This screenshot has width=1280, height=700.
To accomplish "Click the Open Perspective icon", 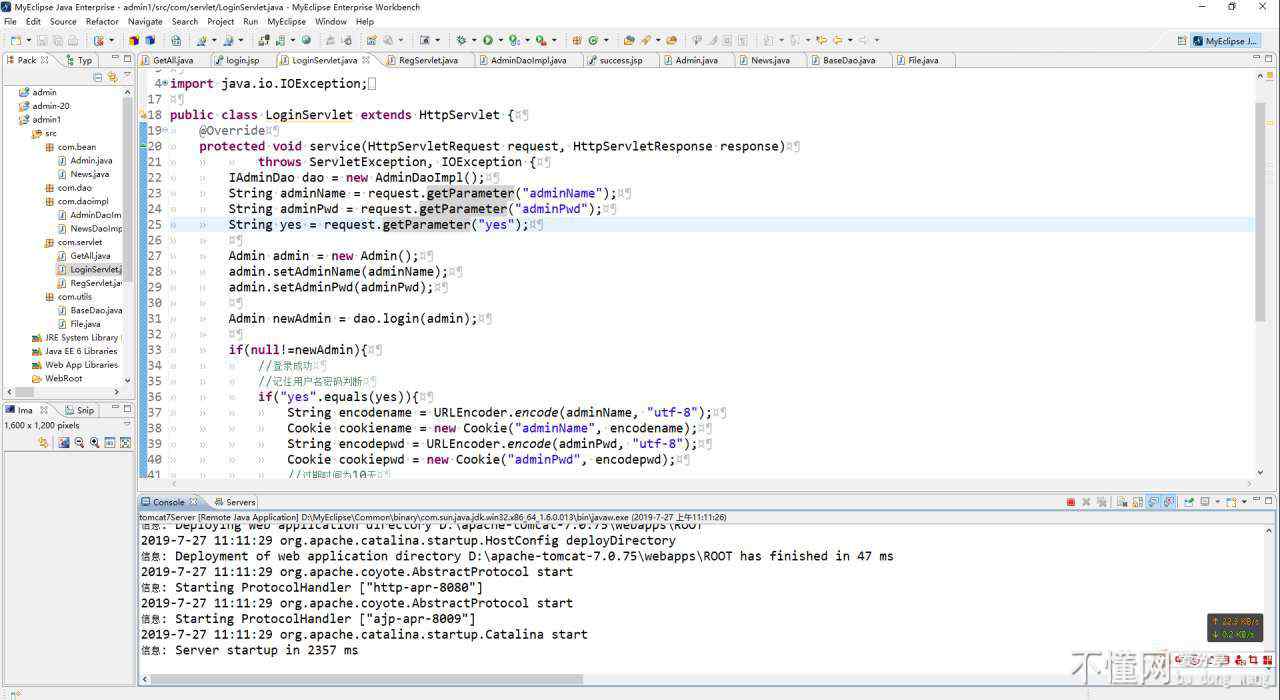I will pyautogui.click(x=1182, y=41).
